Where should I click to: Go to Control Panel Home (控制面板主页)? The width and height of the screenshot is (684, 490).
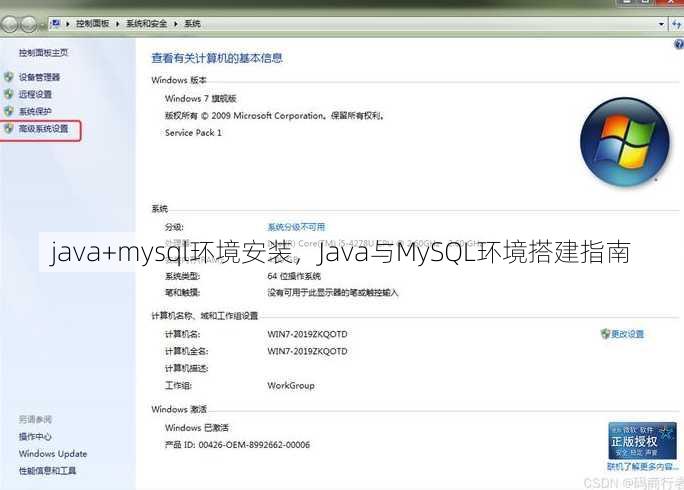(x=43, y=53)
